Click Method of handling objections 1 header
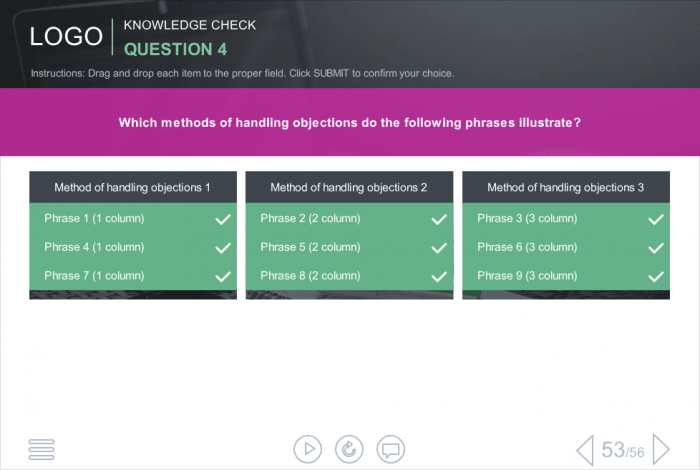Screen dimensions: 700x470 [x=133, y=187]
